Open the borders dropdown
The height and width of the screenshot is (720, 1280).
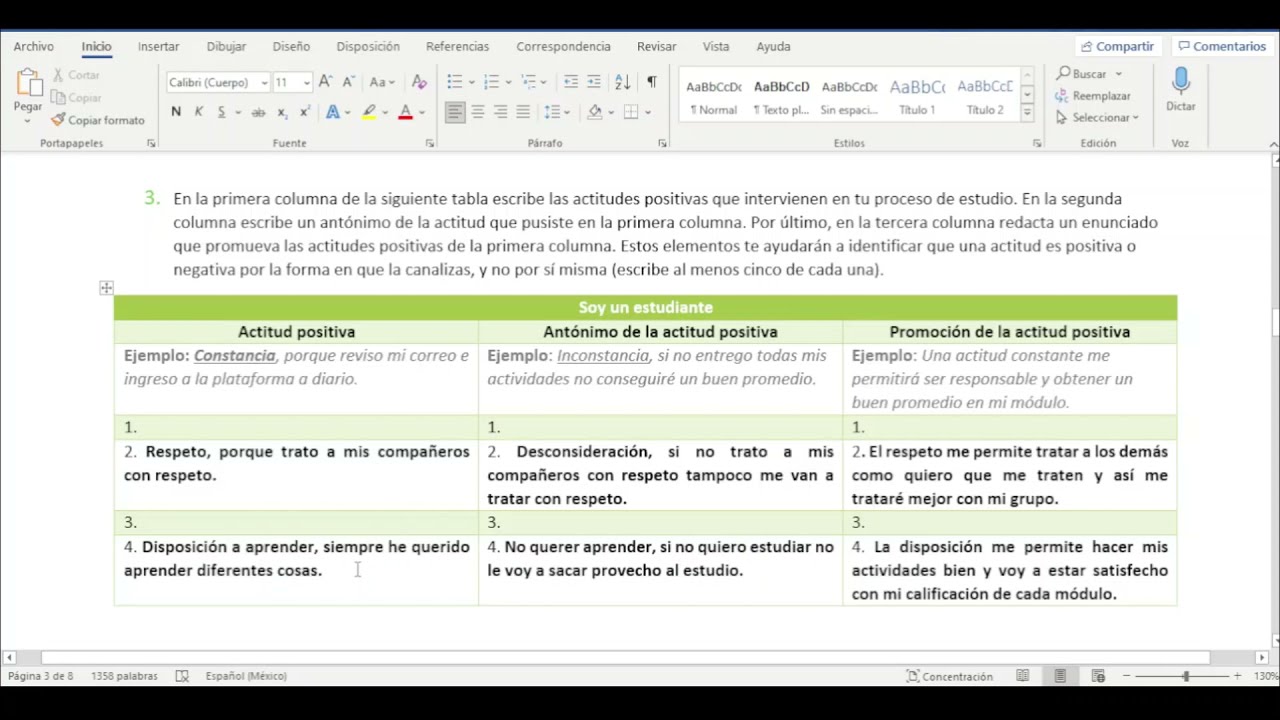click(647, 113)
